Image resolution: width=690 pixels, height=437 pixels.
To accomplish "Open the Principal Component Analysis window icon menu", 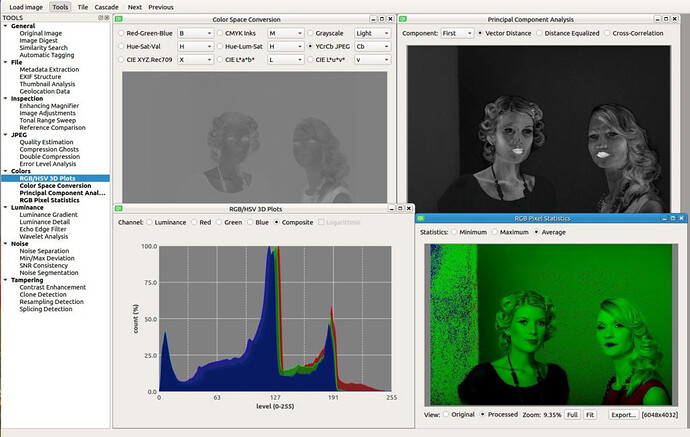I will coord(404,19).
